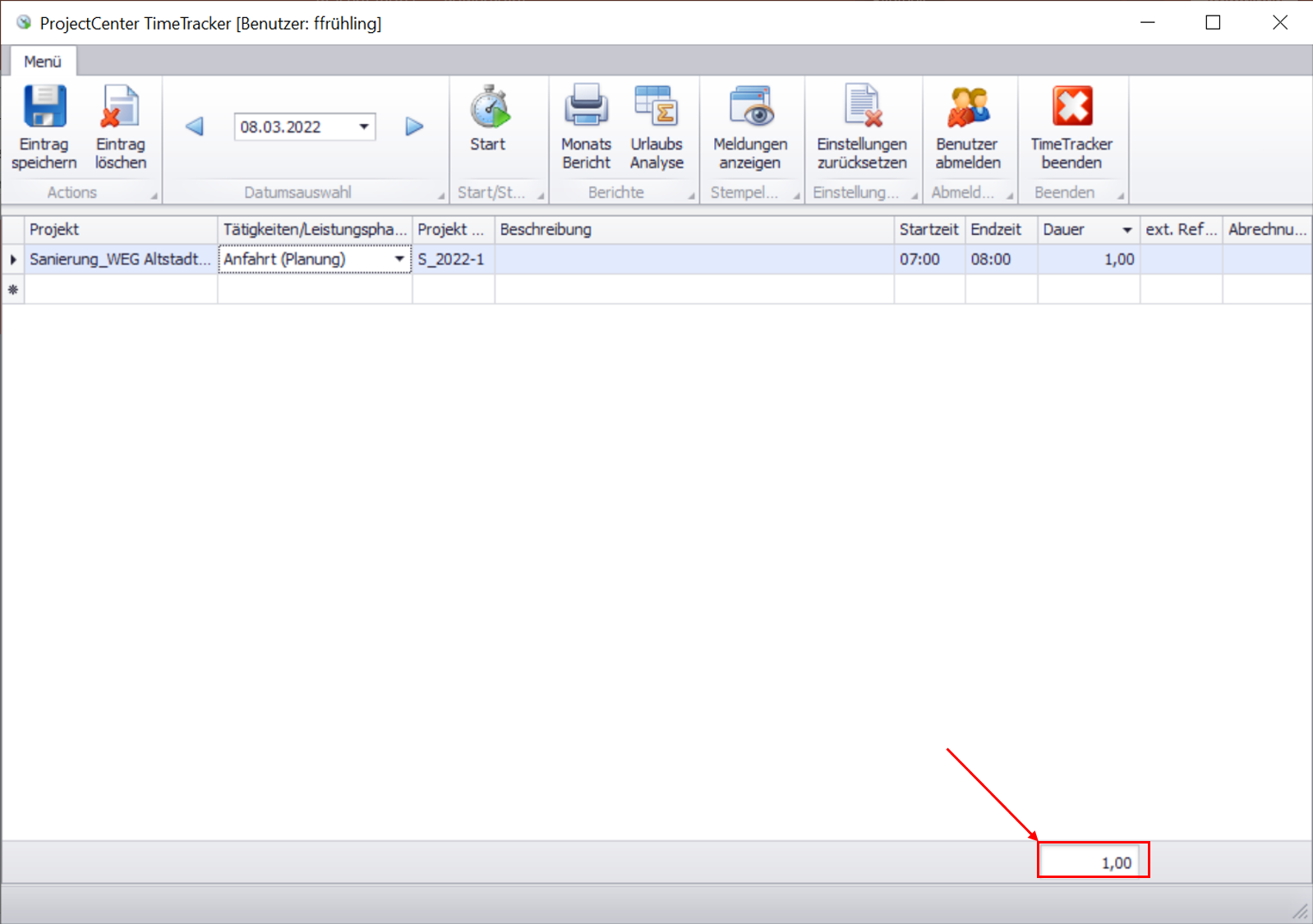
Task: Expand the Anfahrt (Planung) activity dropdown
Action: [x=399, y=259]
